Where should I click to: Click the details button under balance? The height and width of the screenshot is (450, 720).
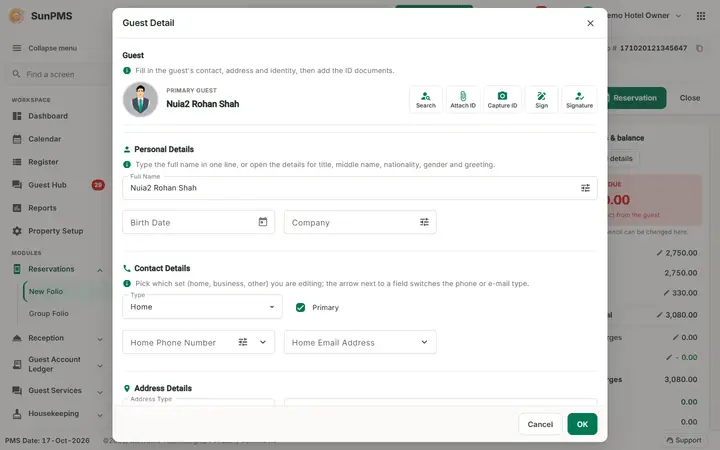[621, 158]
